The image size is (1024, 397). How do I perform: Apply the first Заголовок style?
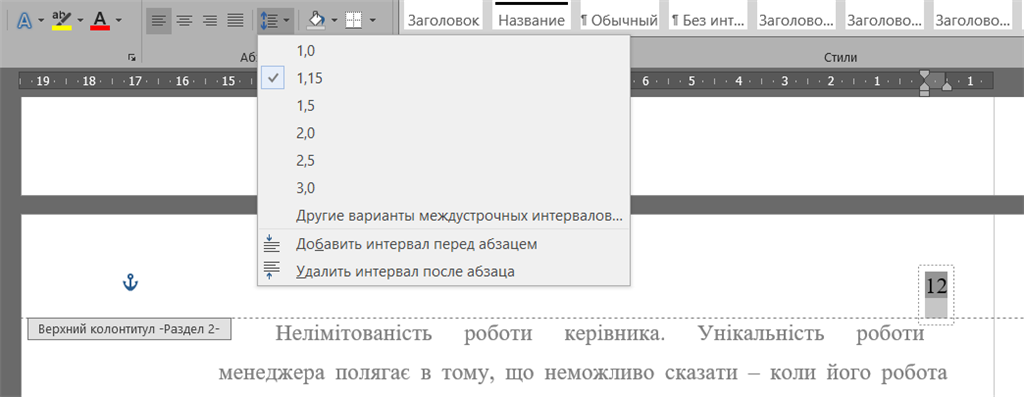(444, 16)
